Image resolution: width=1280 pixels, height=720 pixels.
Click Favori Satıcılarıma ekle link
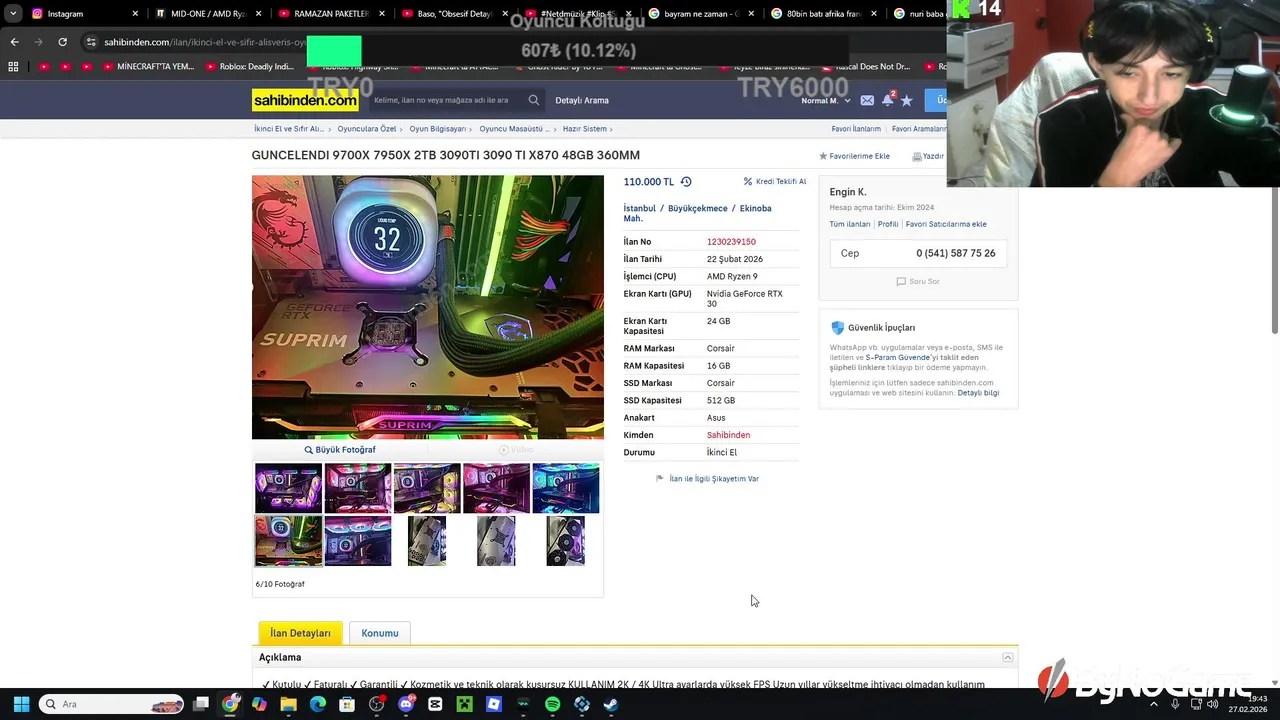[946, 224]
